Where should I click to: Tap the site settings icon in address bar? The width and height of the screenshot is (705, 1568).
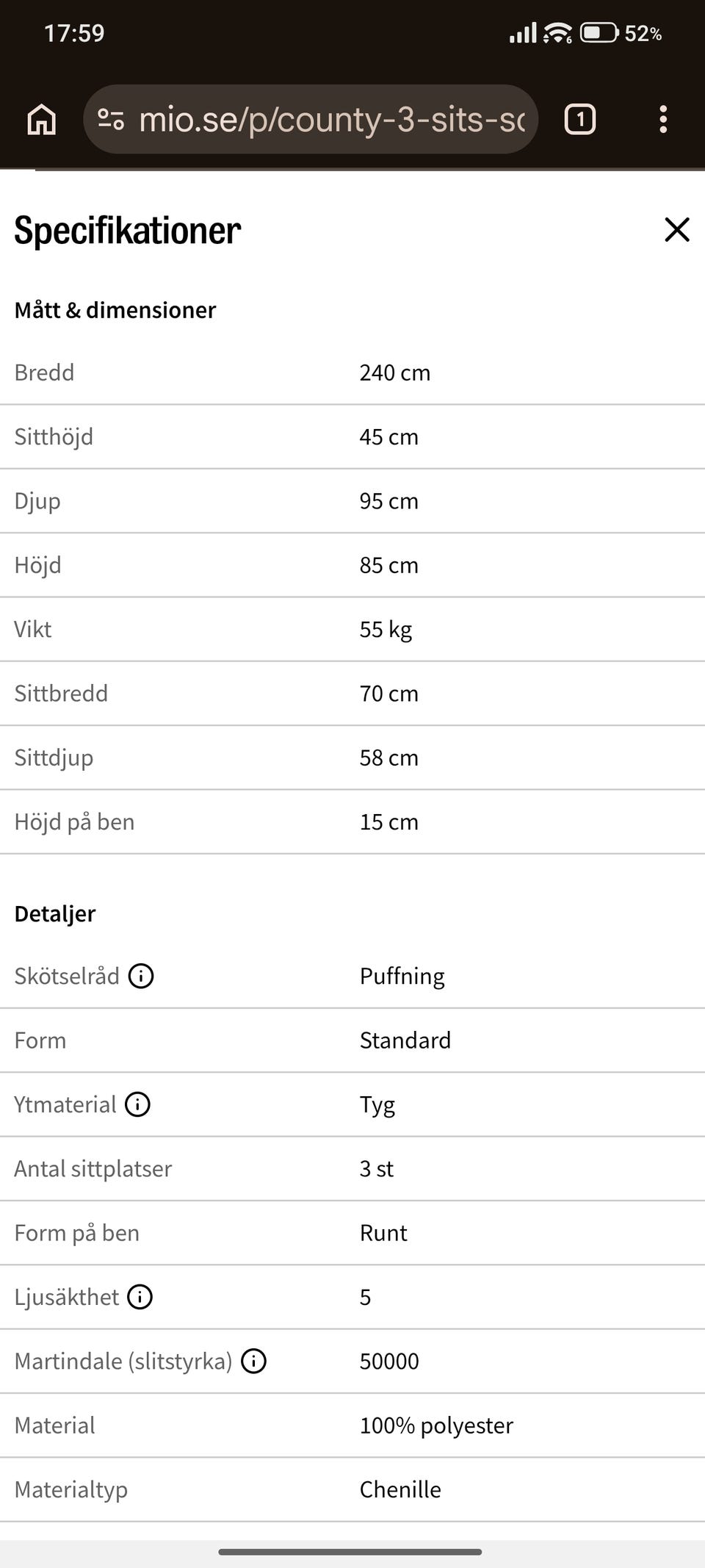pos(111,119)
